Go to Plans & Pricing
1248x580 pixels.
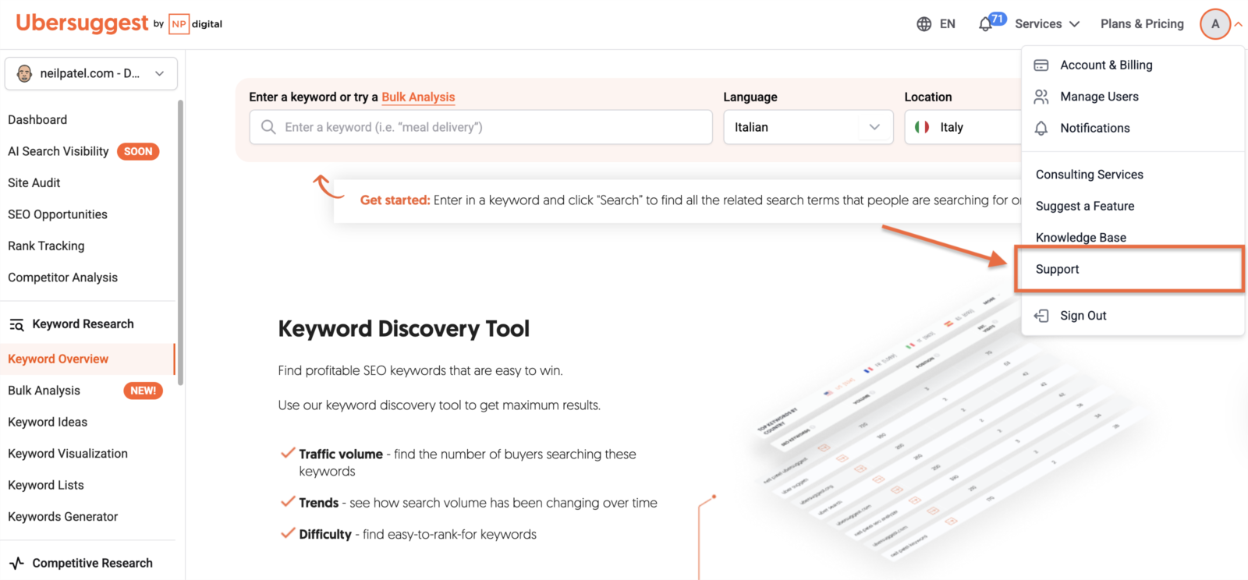coord(1142,24)
